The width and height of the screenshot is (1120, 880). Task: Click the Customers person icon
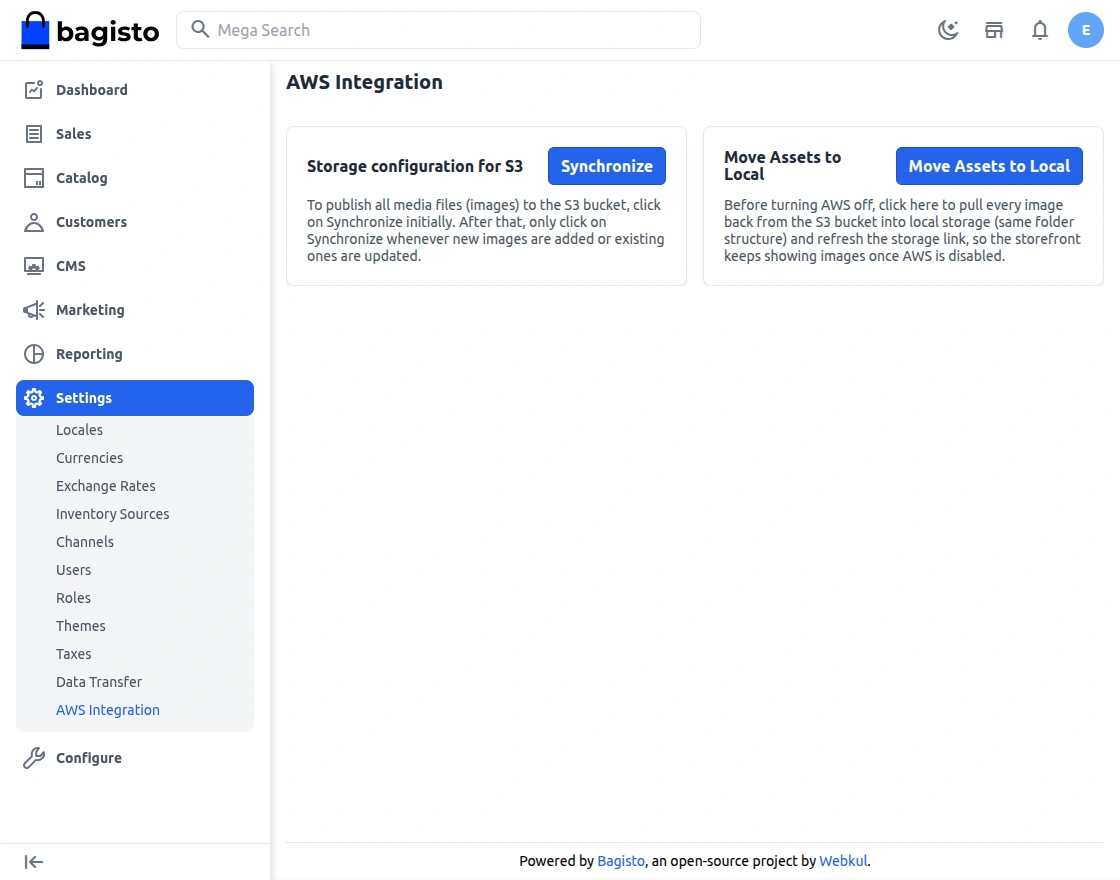[x=34, y=222]
